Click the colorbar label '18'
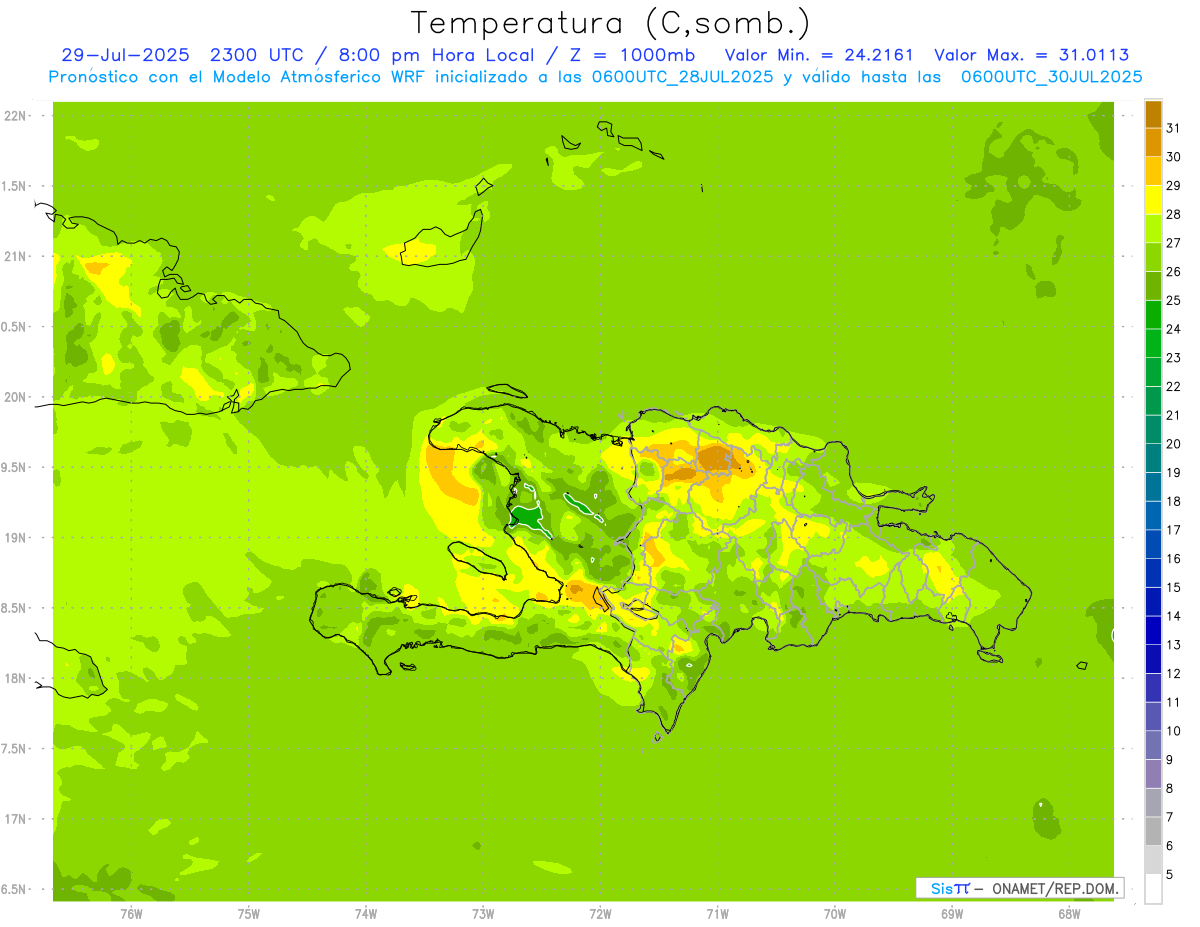The height and width of the screenshot is (927, 1200). point(1173,501)
